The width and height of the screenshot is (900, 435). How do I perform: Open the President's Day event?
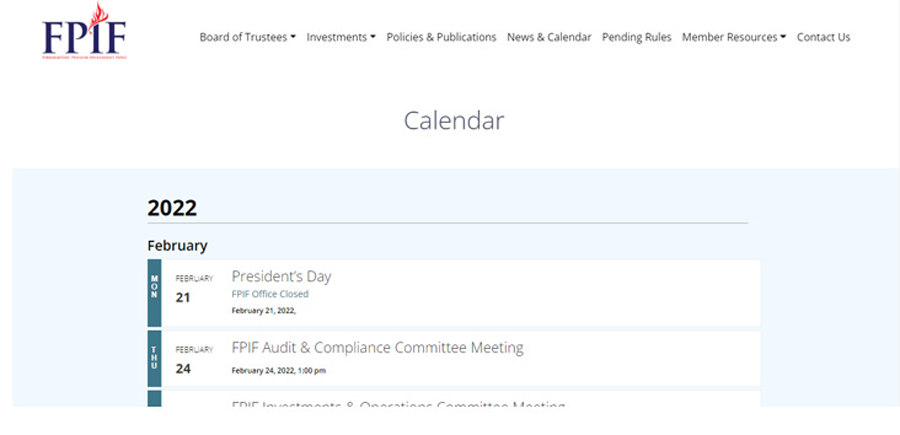coord(281,276)
